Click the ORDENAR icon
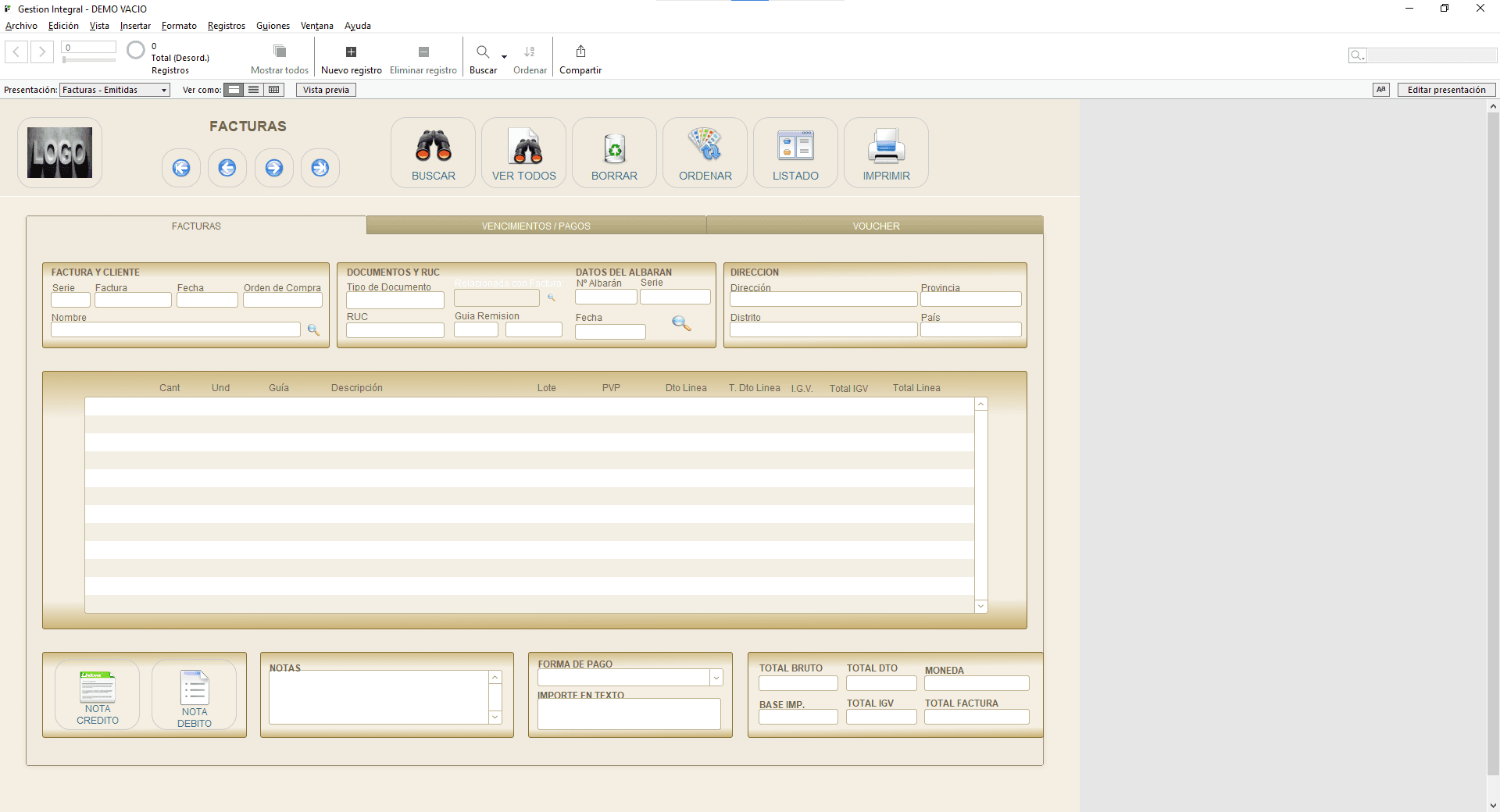This screenshot has width=1500, height=812. [x=705, y=146]
